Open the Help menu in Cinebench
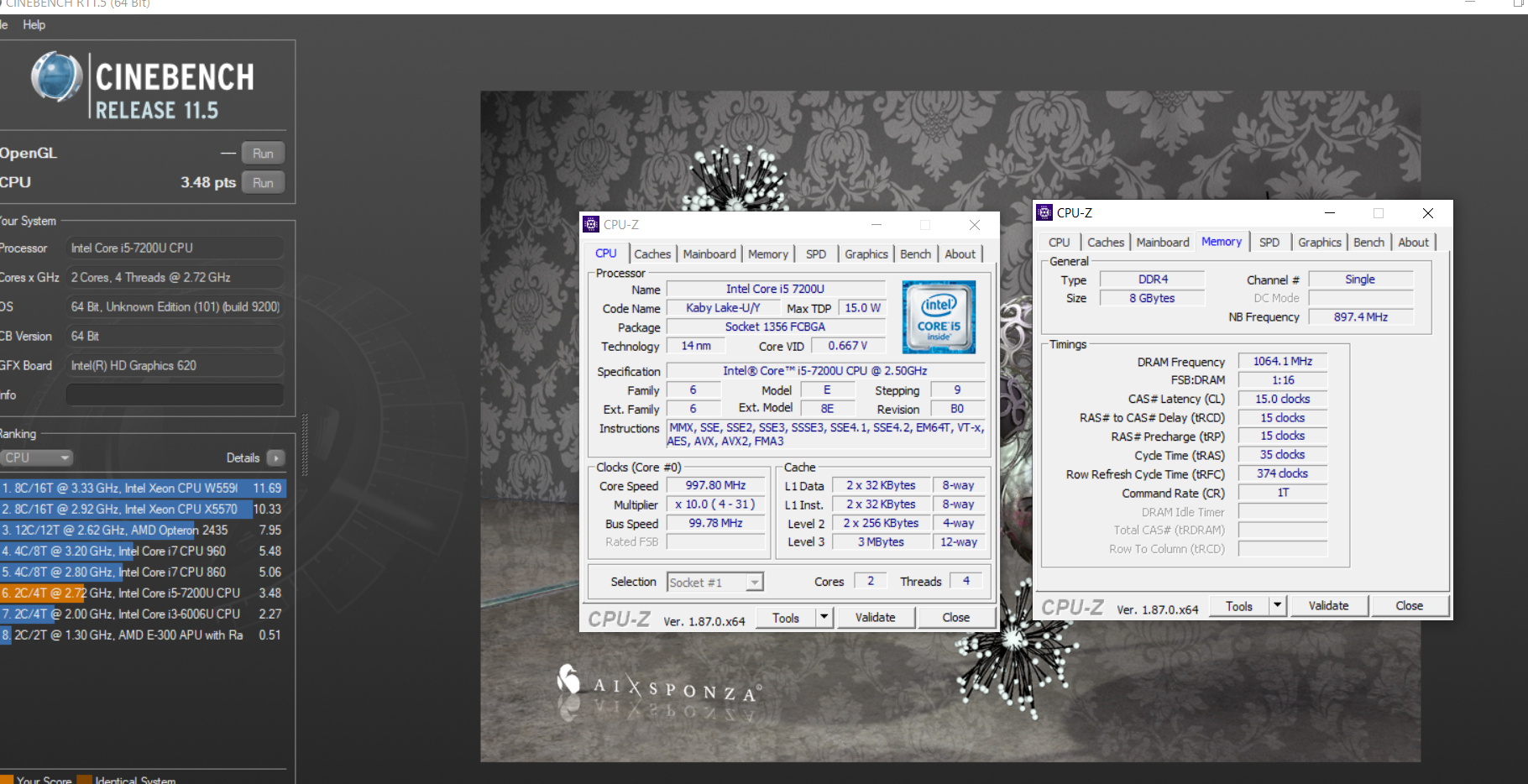 click(x=34, y=25)
